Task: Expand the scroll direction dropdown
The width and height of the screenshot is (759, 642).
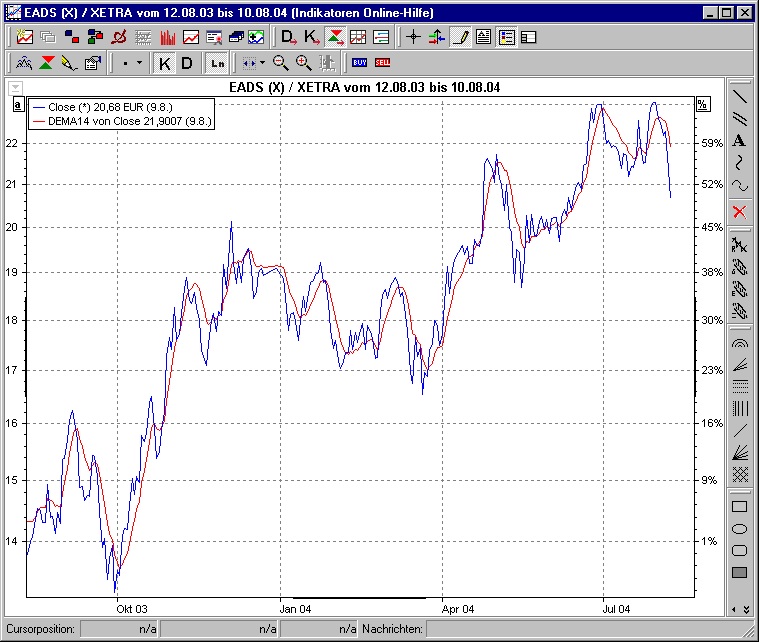Action: (x=262, y=63)
